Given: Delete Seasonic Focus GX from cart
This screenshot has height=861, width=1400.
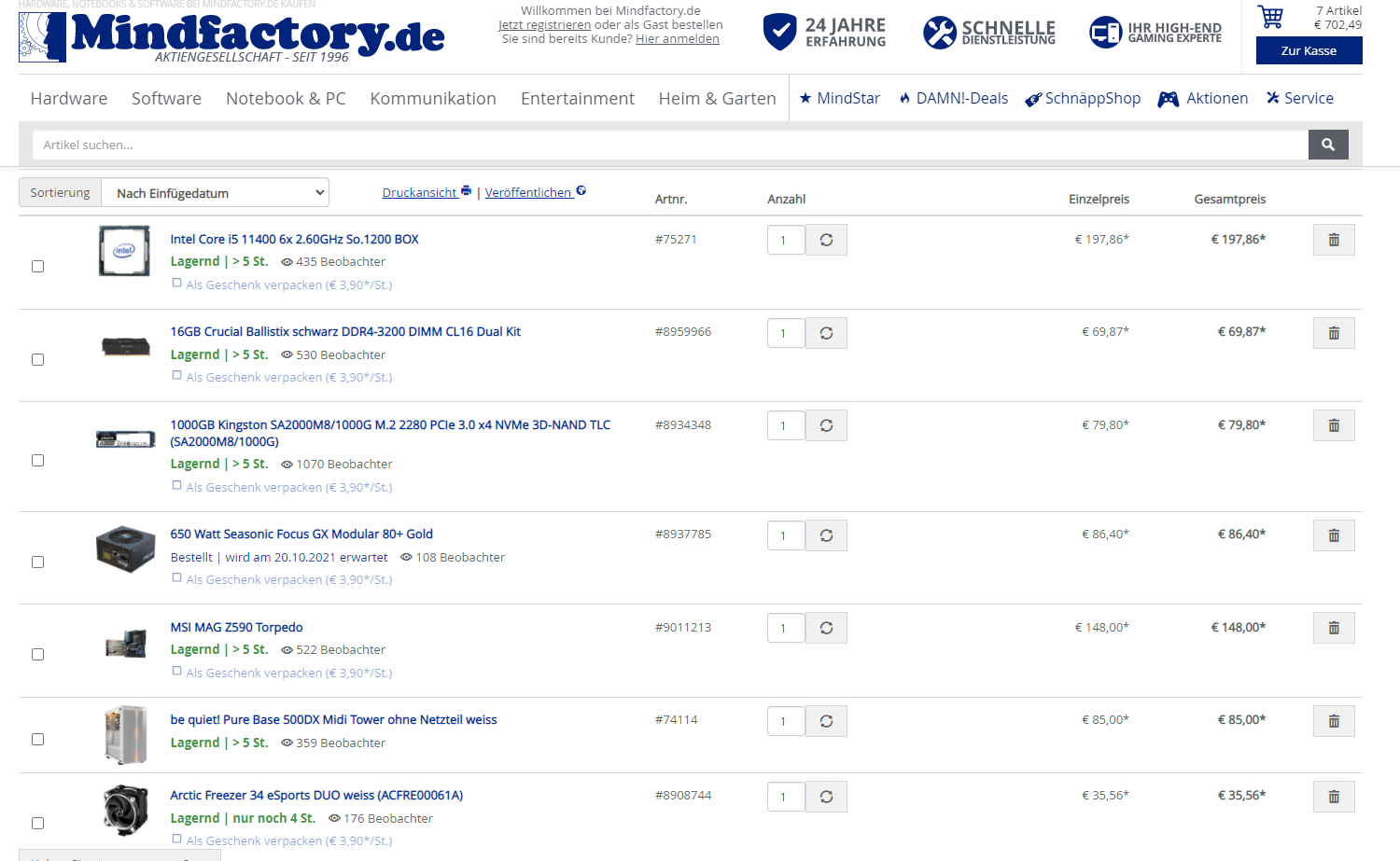Looking at the screenshot, I should click(1334, 535).
